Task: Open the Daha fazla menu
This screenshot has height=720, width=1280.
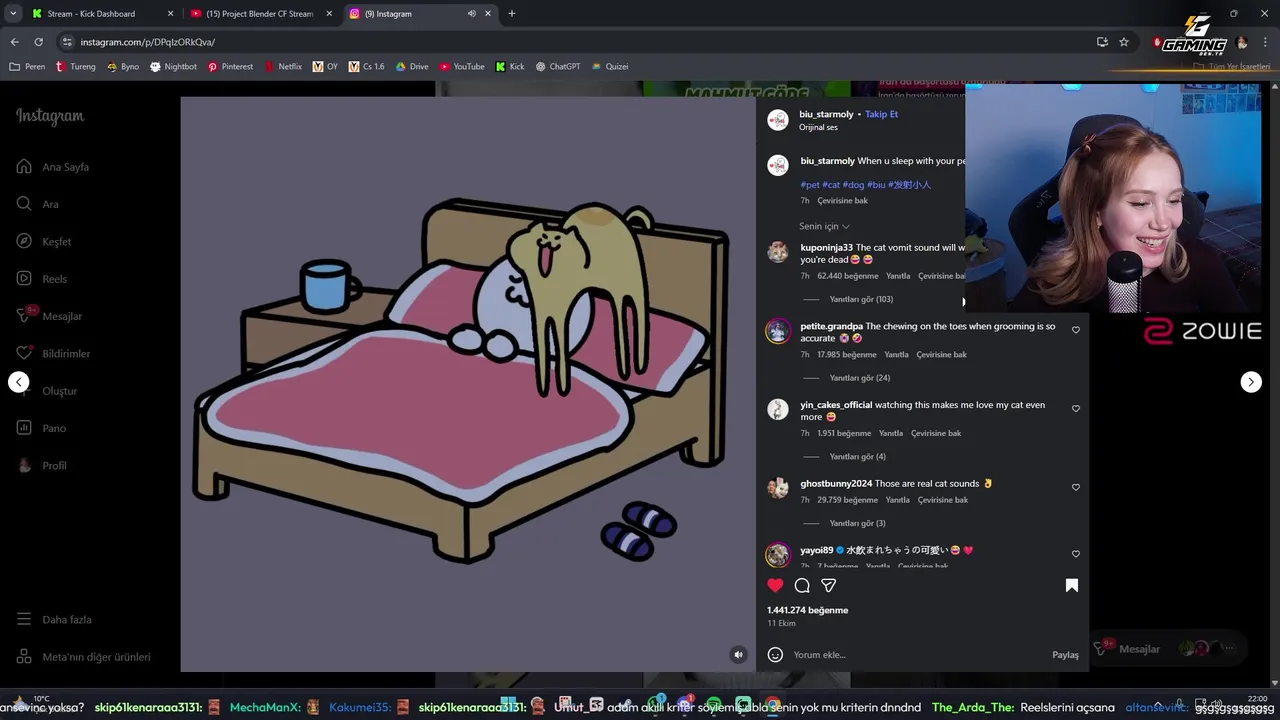Action: tap(54, 619)
